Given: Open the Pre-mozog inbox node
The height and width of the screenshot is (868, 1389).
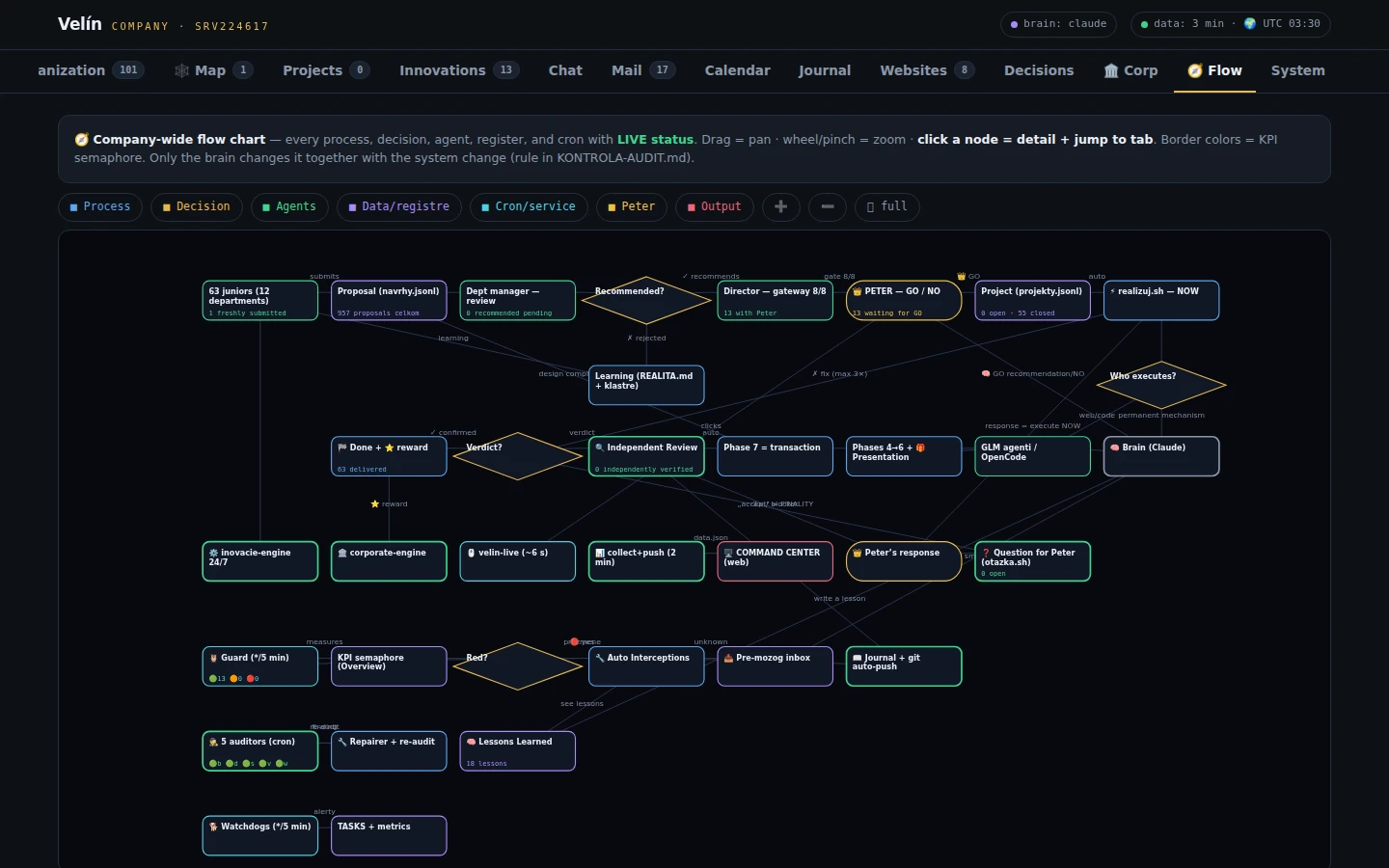Looking at the screenshot, I should (776, 666).
